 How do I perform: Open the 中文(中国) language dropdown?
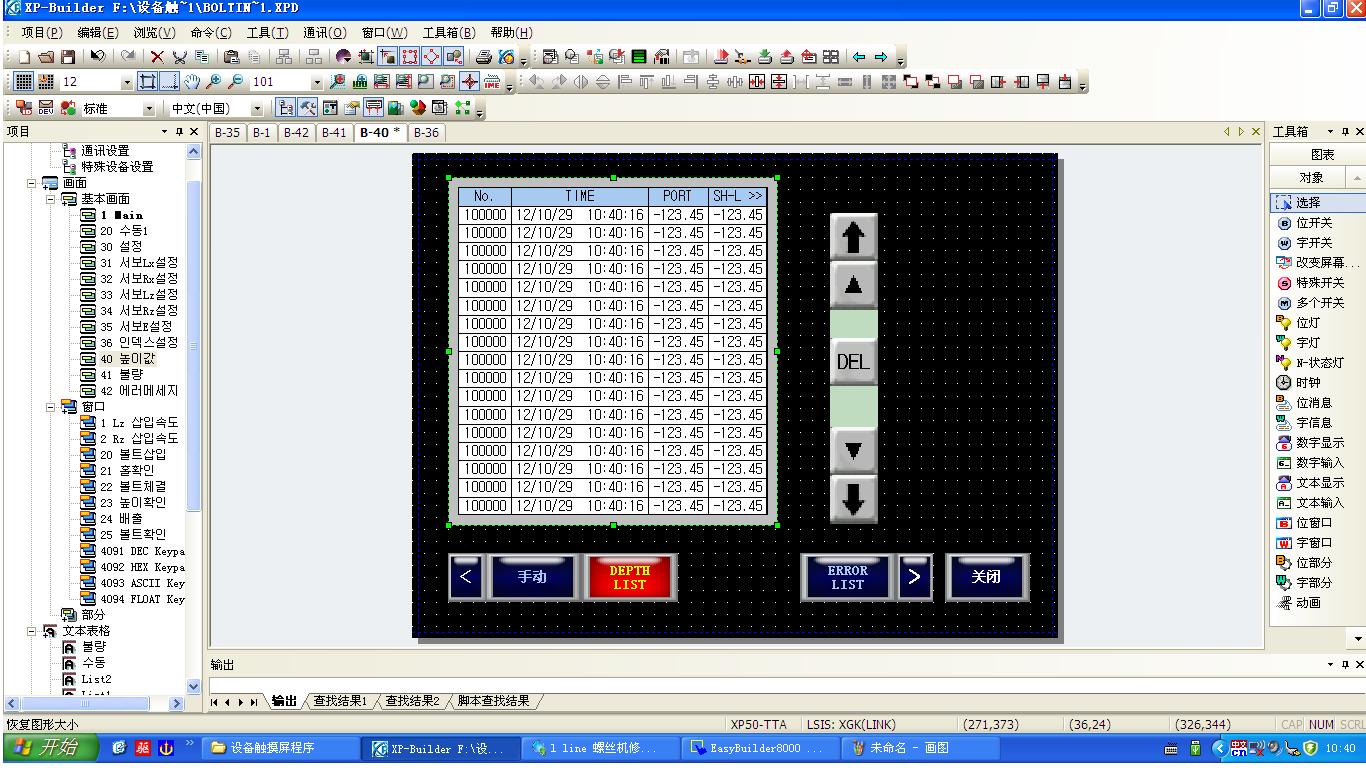point(257,108)
